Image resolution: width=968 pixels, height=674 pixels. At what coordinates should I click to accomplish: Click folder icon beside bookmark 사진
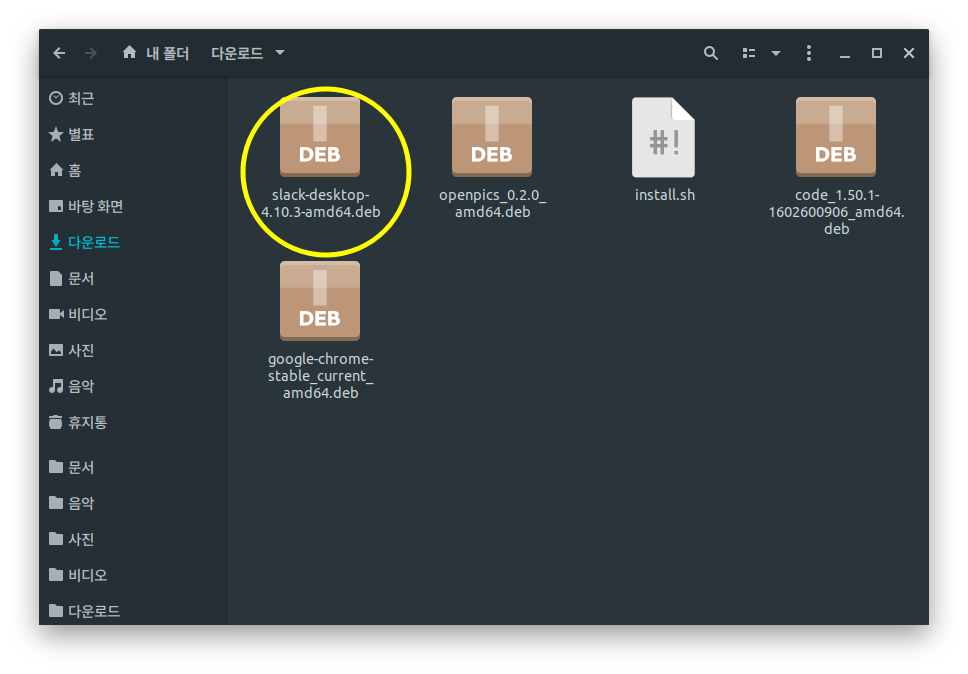click(x=56, y=538)
